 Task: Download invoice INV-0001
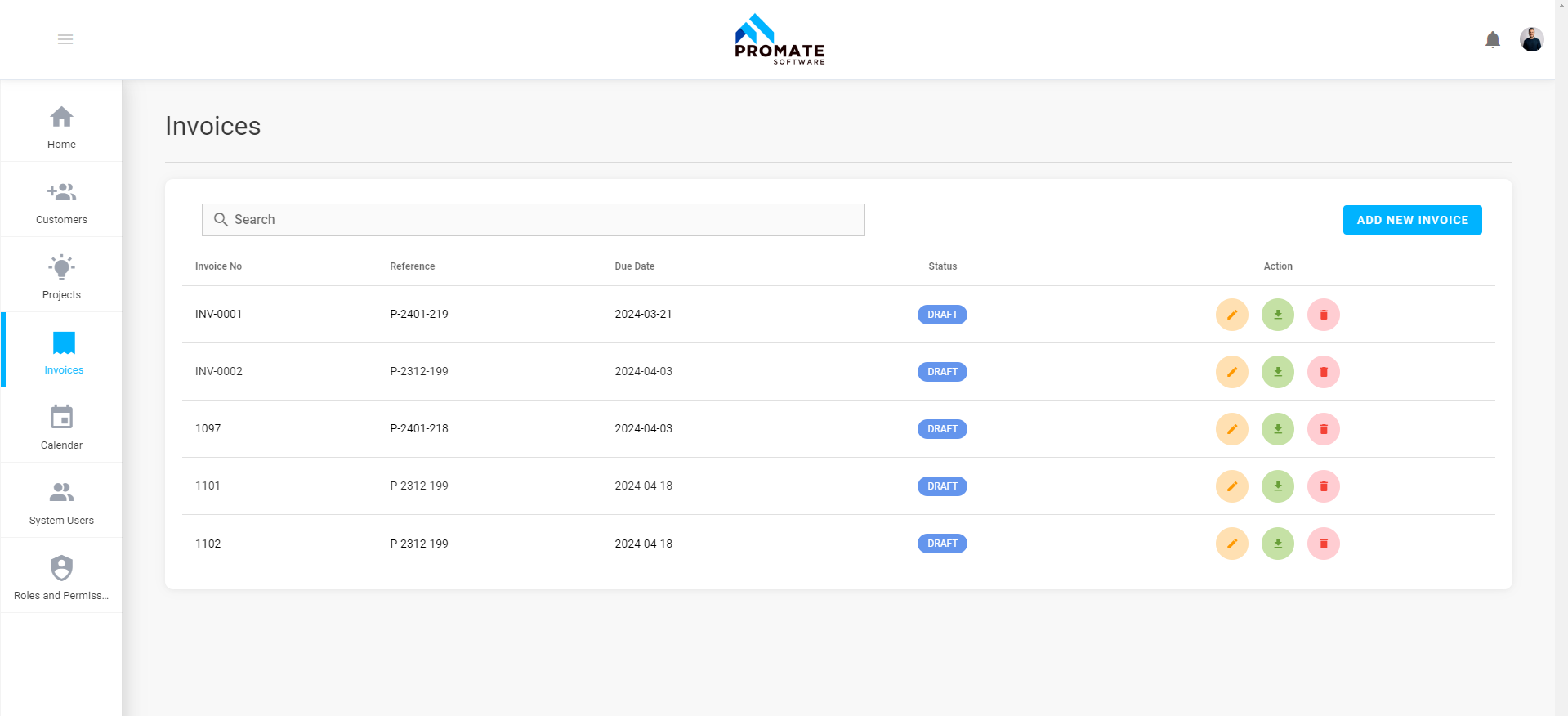pyautogui.click(x=1277, y=315)
